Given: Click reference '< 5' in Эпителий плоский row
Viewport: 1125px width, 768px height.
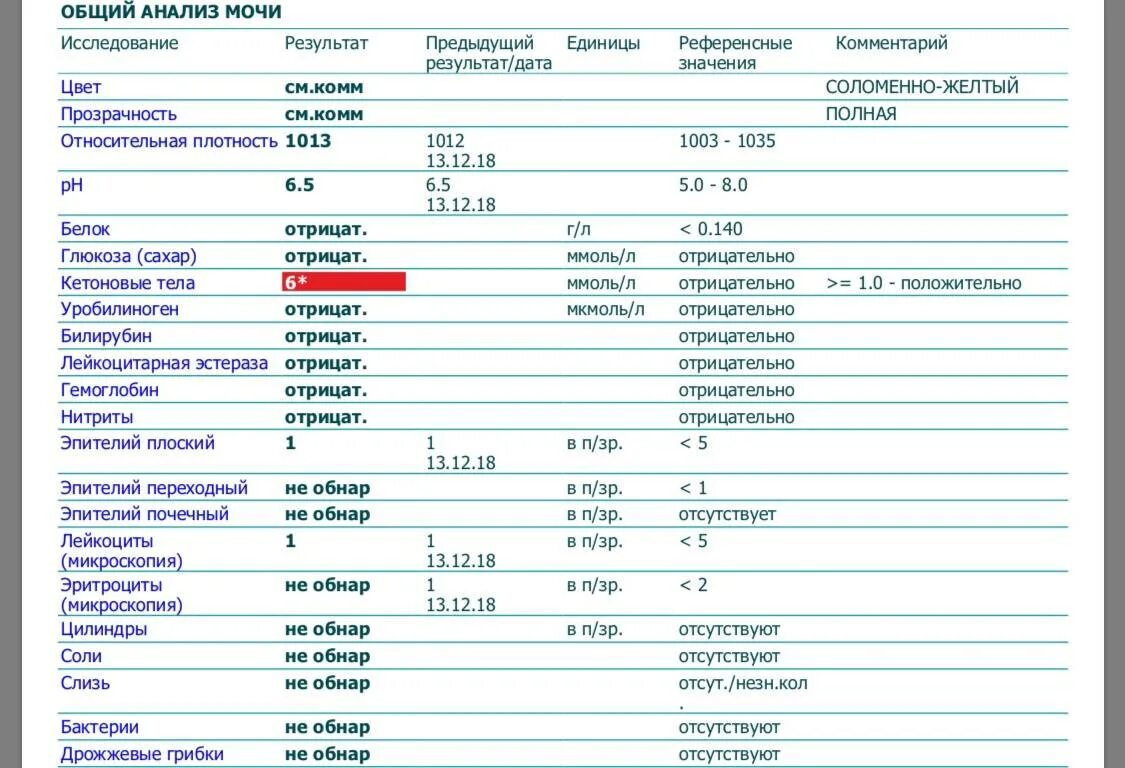Looking at the screenshot, I should [693, 443].
